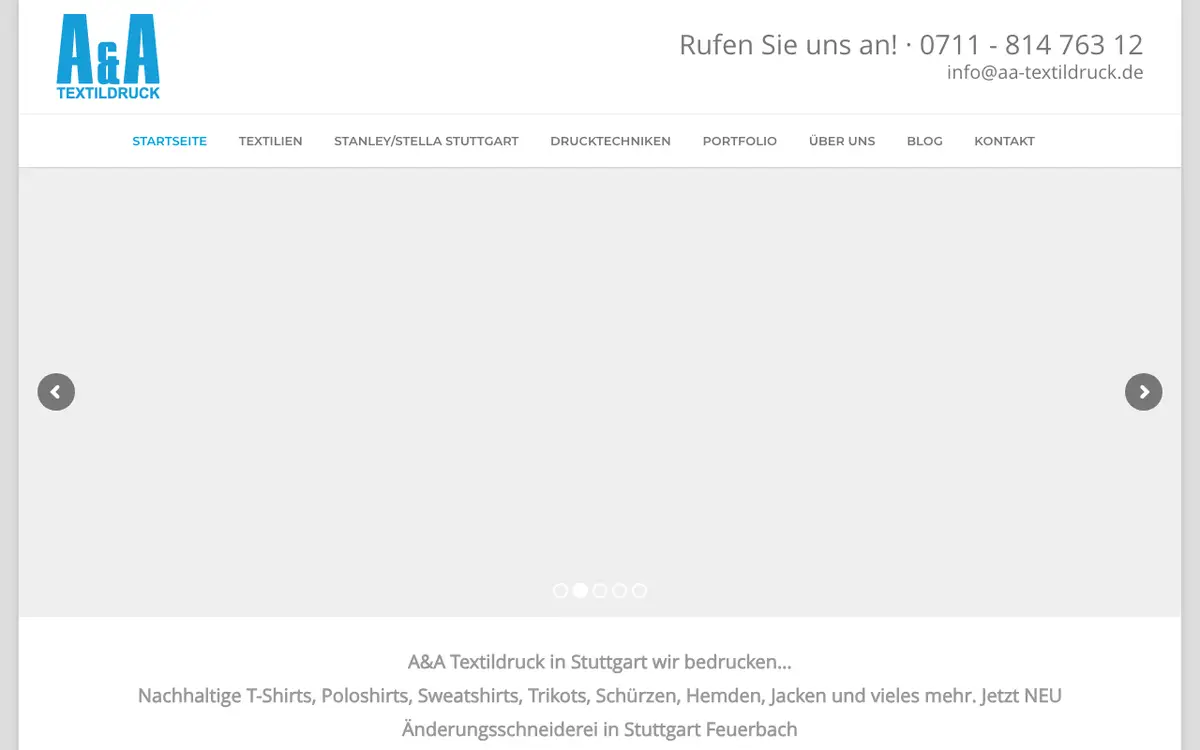Click the phone number 0711 - 814 763 12

click(1031, 45)
